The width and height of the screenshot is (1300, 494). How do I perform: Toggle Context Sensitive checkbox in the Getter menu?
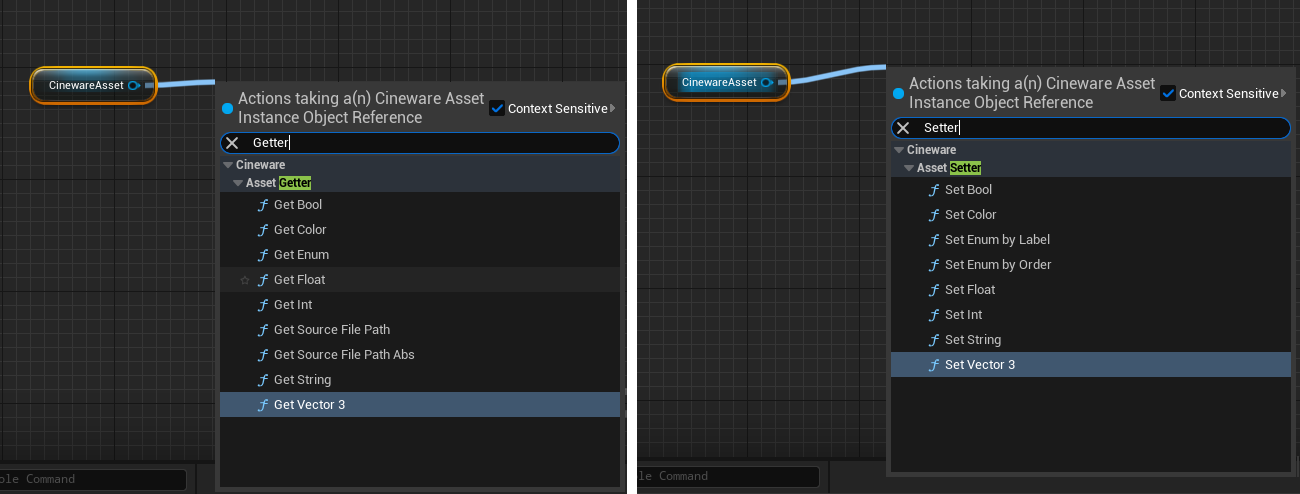point(497,108)
